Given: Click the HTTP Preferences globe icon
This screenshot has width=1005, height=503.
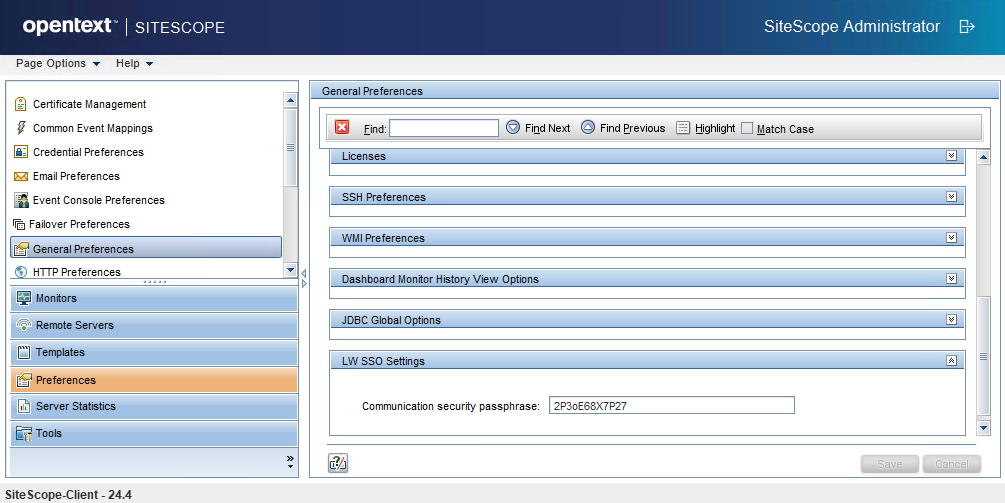Looking at the screenshot, I should [x=21, y=272].
